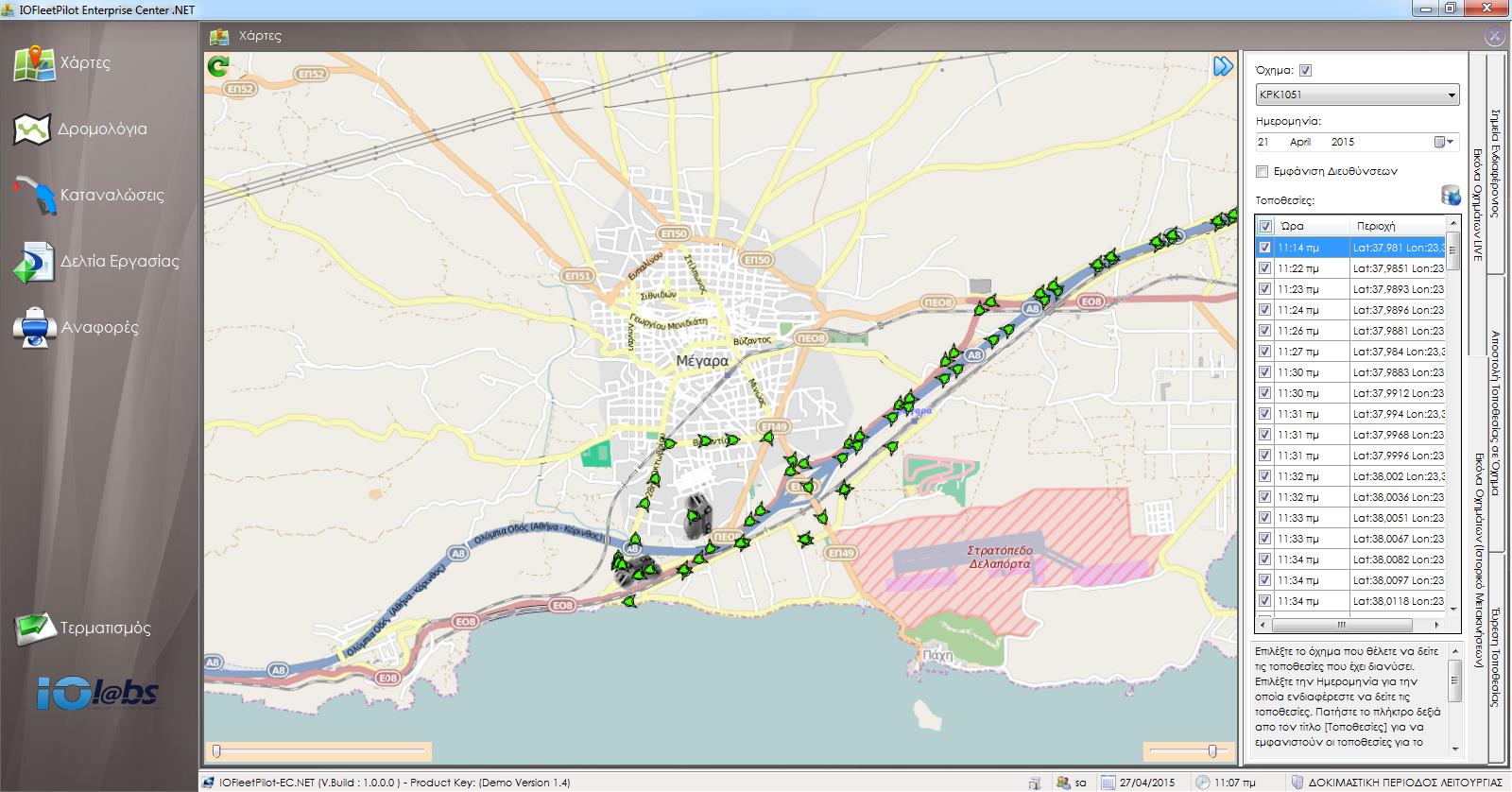Screen dimensions: 1512x792
Task: Click the status bar application icon beside IOFleetPilot-EC.NET
Action: [x=209, y=783]
